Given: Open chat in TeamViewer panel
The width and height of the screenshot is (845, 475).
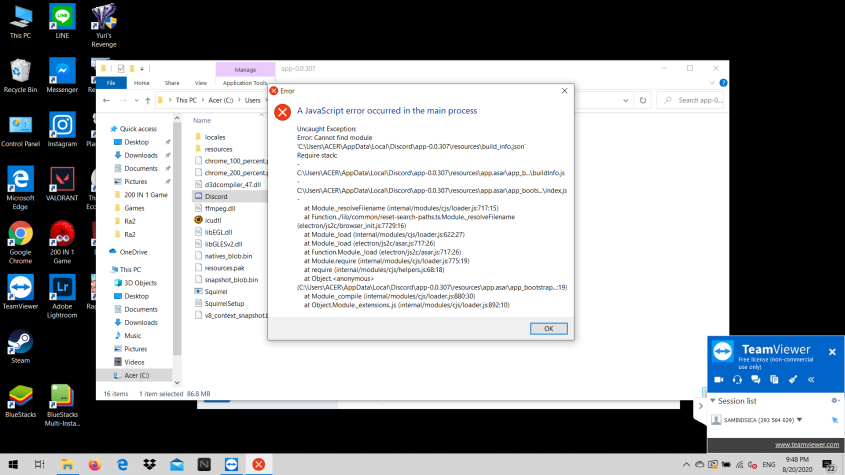Looking at the screenshot, I should pos(756,380).
